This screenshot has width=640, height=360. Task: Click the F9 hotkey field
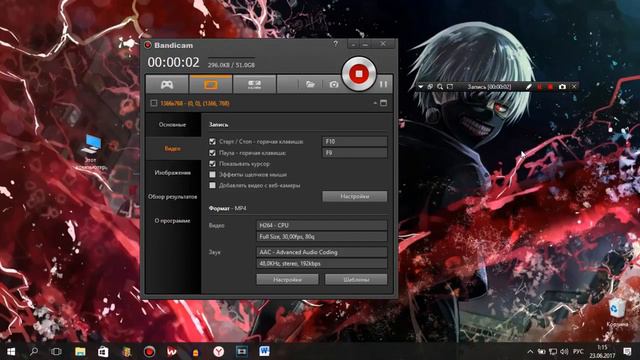point(355,153)
